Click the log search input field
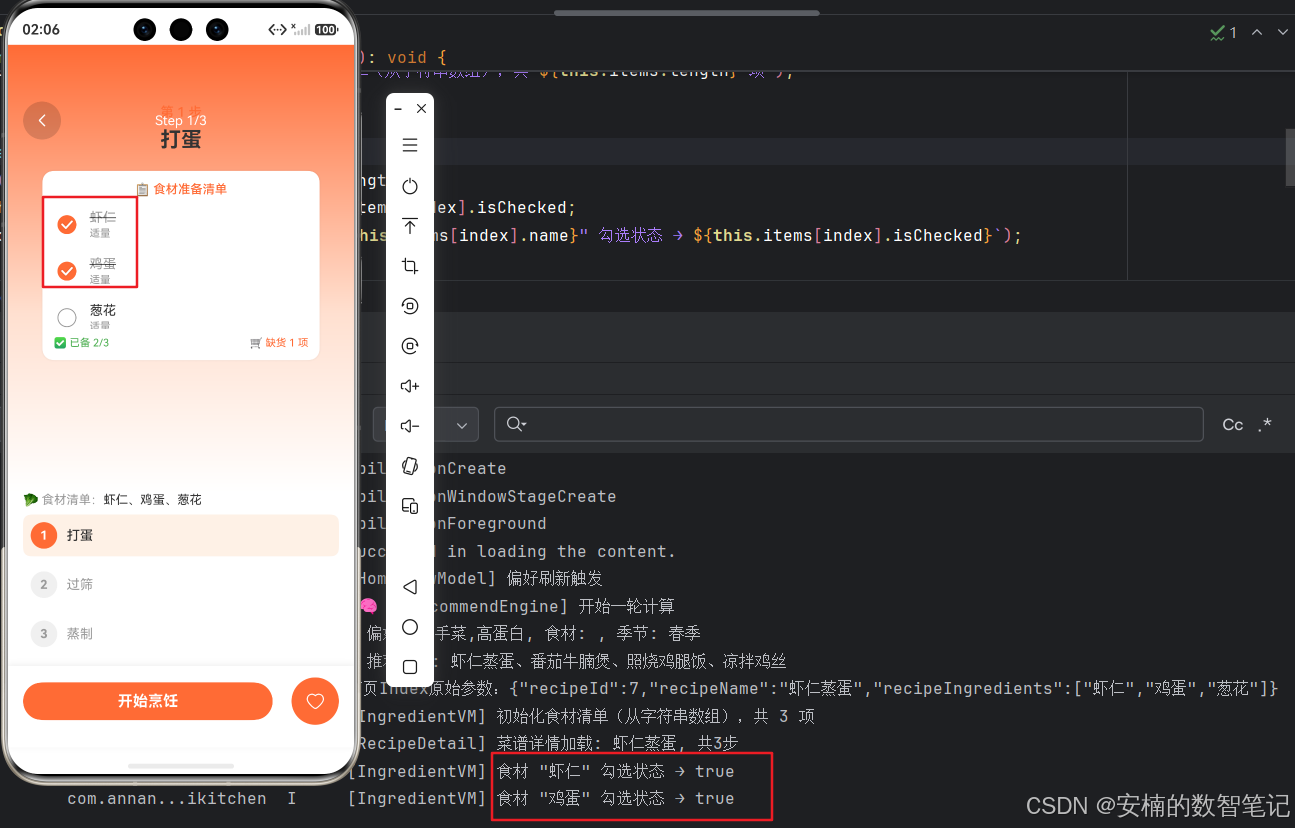This screenshot has width=1295, height=828. pyautogui.click(x=848, y=424)
